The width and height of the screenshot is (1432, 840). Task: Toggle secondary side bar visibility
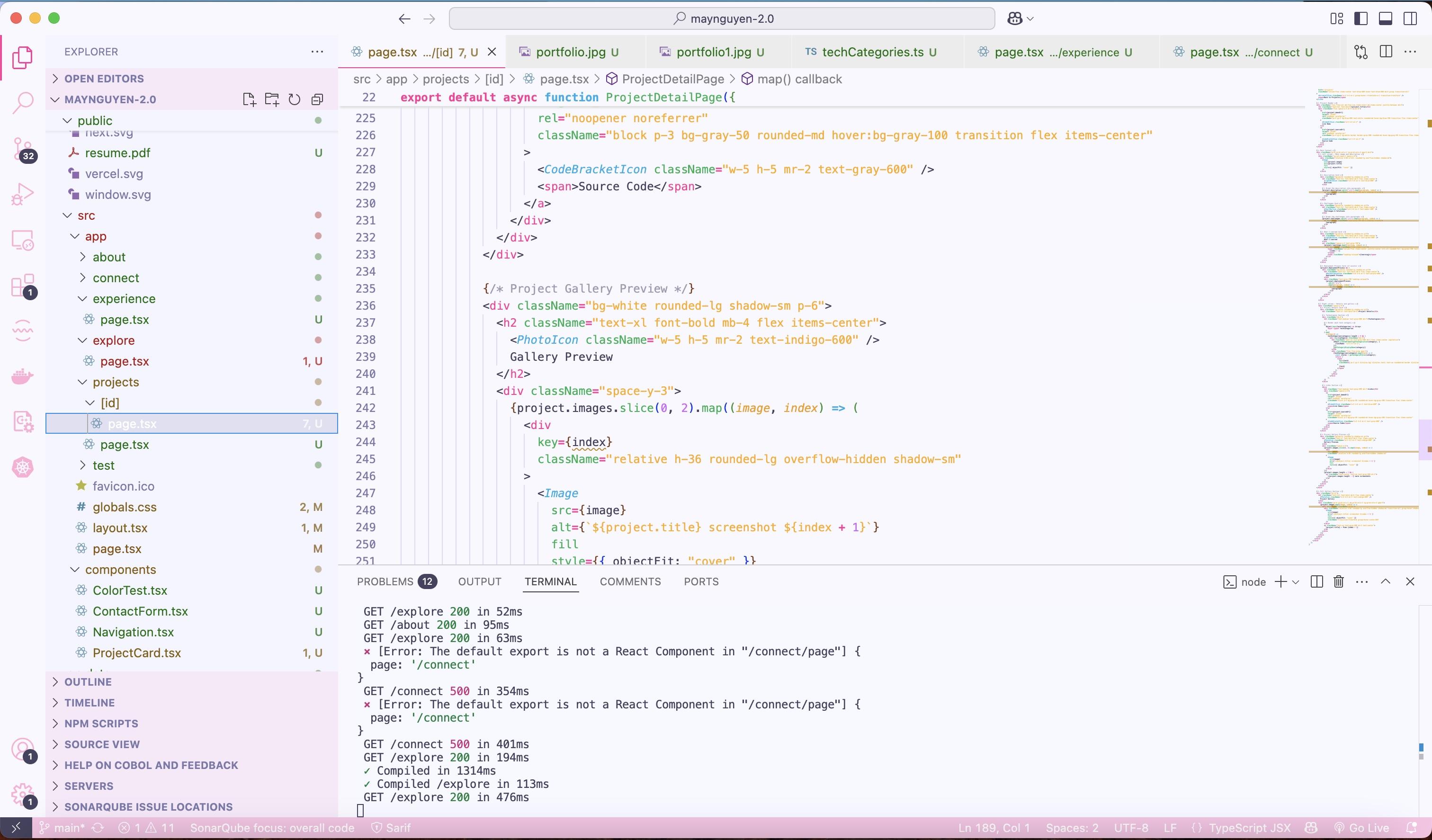pos(1410,18)
